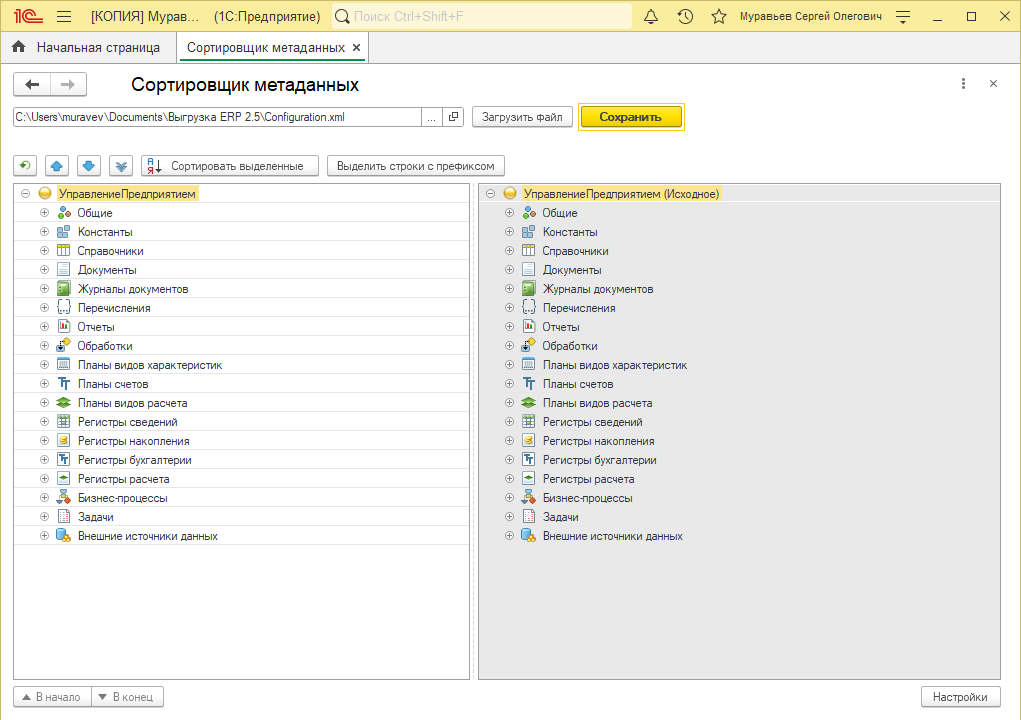The image size is (1021, 720).
Task: Close the Сортировщик метаданных tab
Action: 357,47
